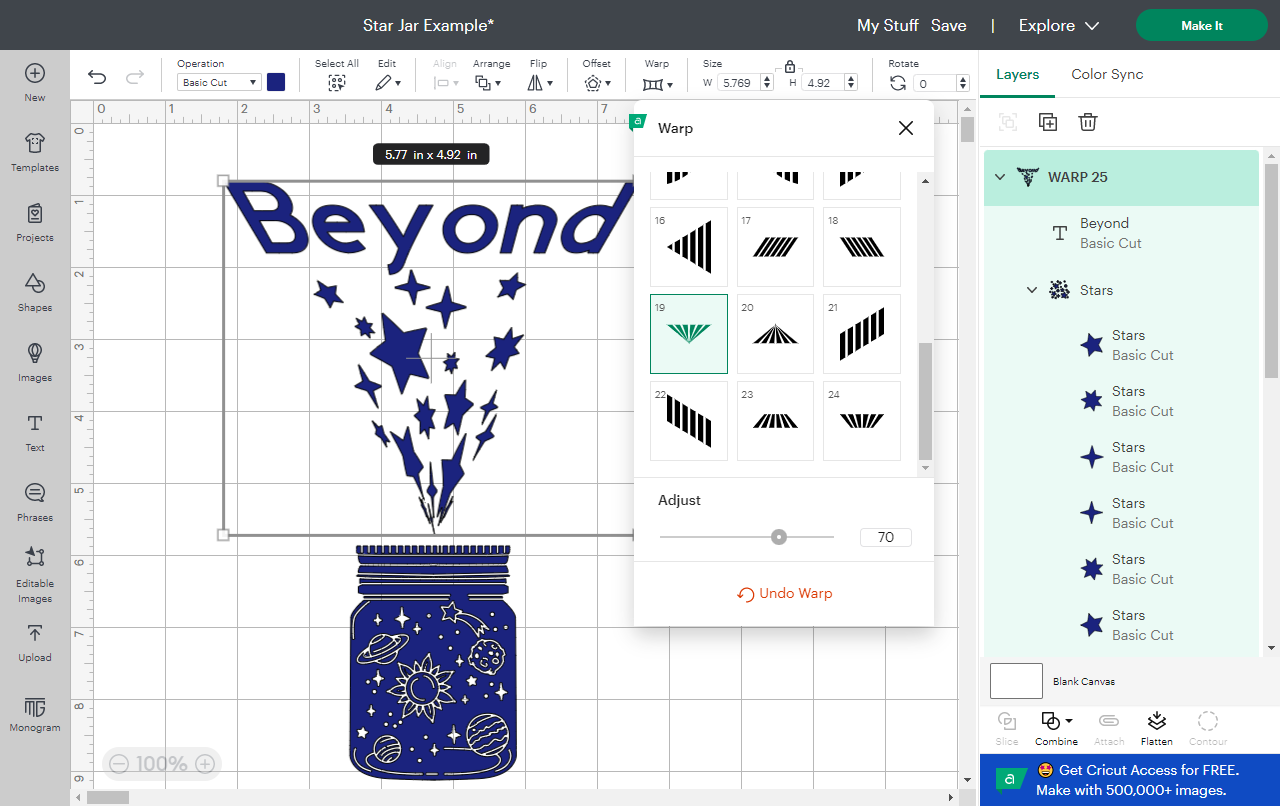Open the Operation dropdown showing Basic Cut
Image resolution: width=1280 pixels, height=806 pixels.
[x=218, y=82]
